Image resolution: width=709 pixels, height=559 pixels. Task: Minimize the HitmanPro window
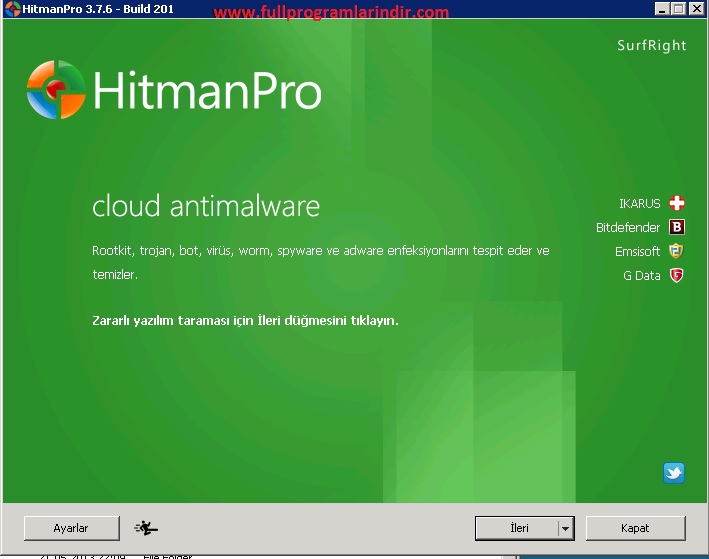click(x=664, y=9)
